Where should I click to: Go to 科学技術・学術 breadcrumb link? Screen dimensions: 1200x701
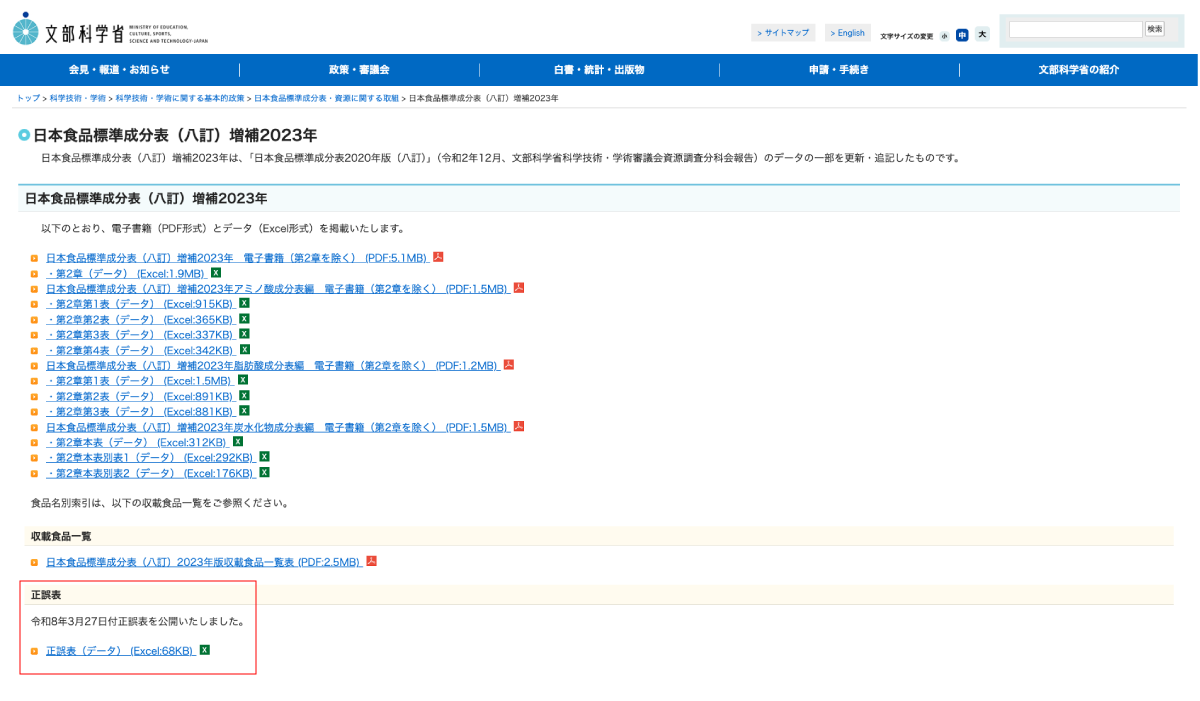[x=77, y=98]
